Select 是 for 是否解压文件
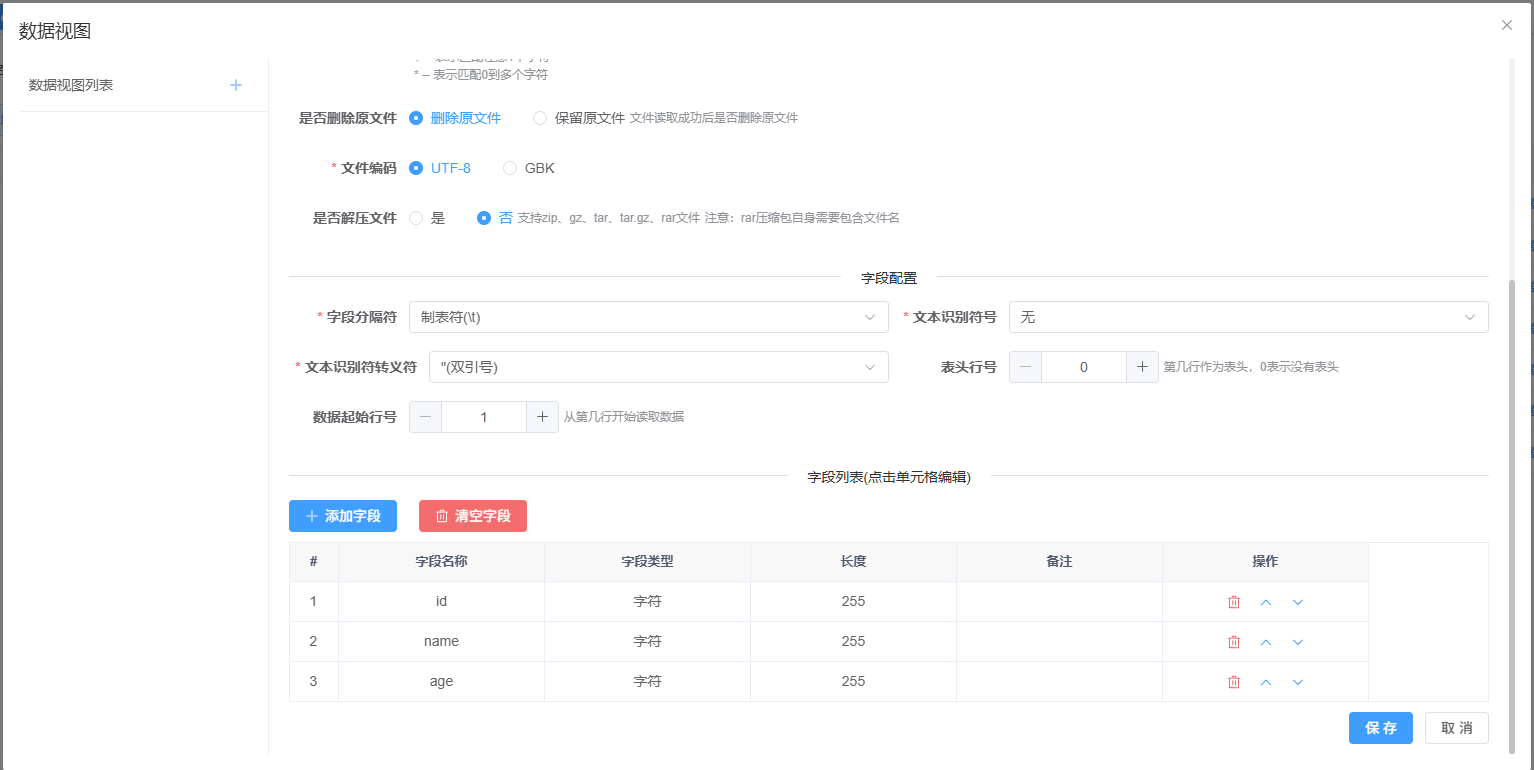The image size is (1534, 770). (x=417, y=218)
